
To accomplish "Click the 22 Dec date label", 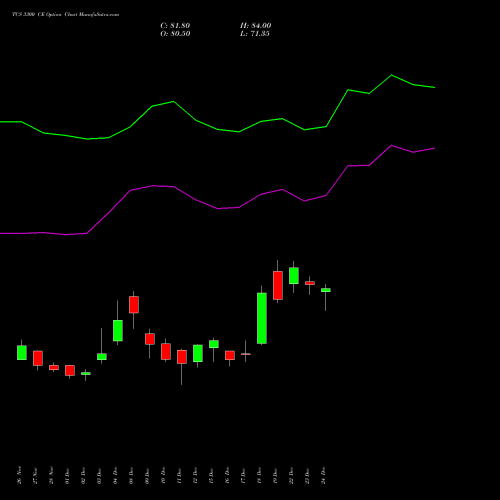I will click(x=291, y=475).
